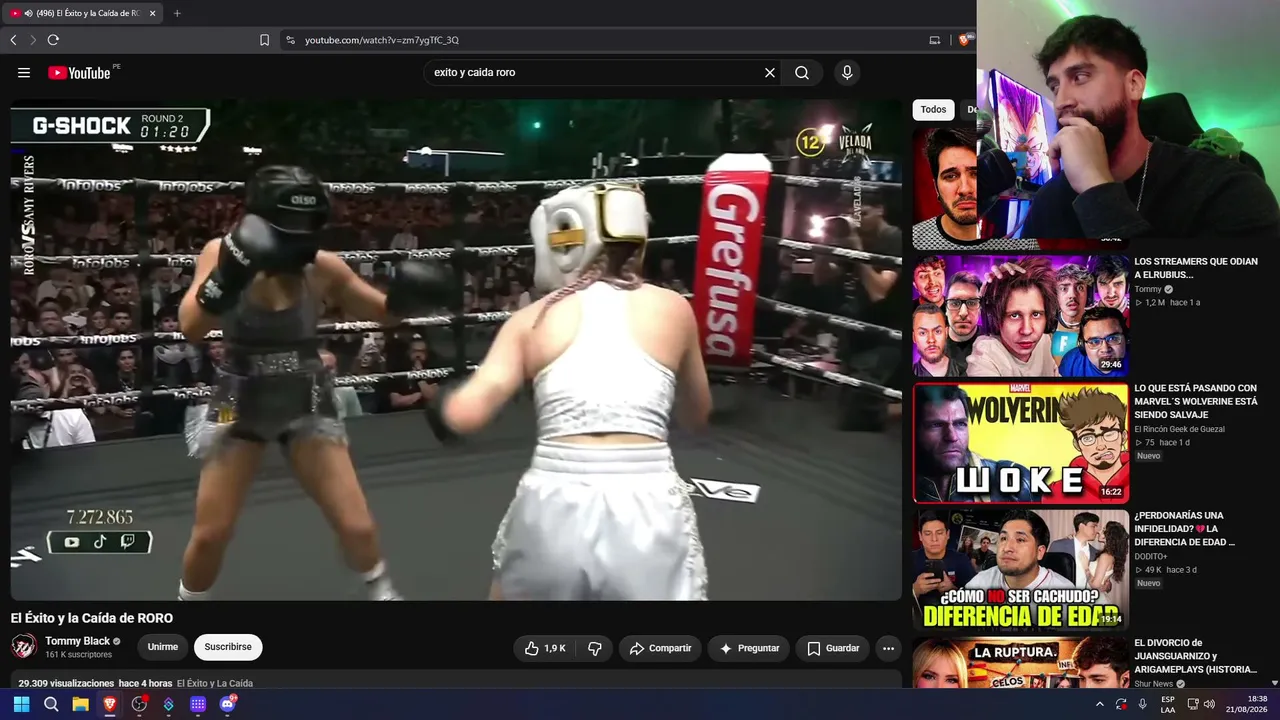Open title 'LOS STREAMERS QUE ODIAN A ELRUBIUS...'
Screen dimensions: 1280x720
pos(1196,268)
